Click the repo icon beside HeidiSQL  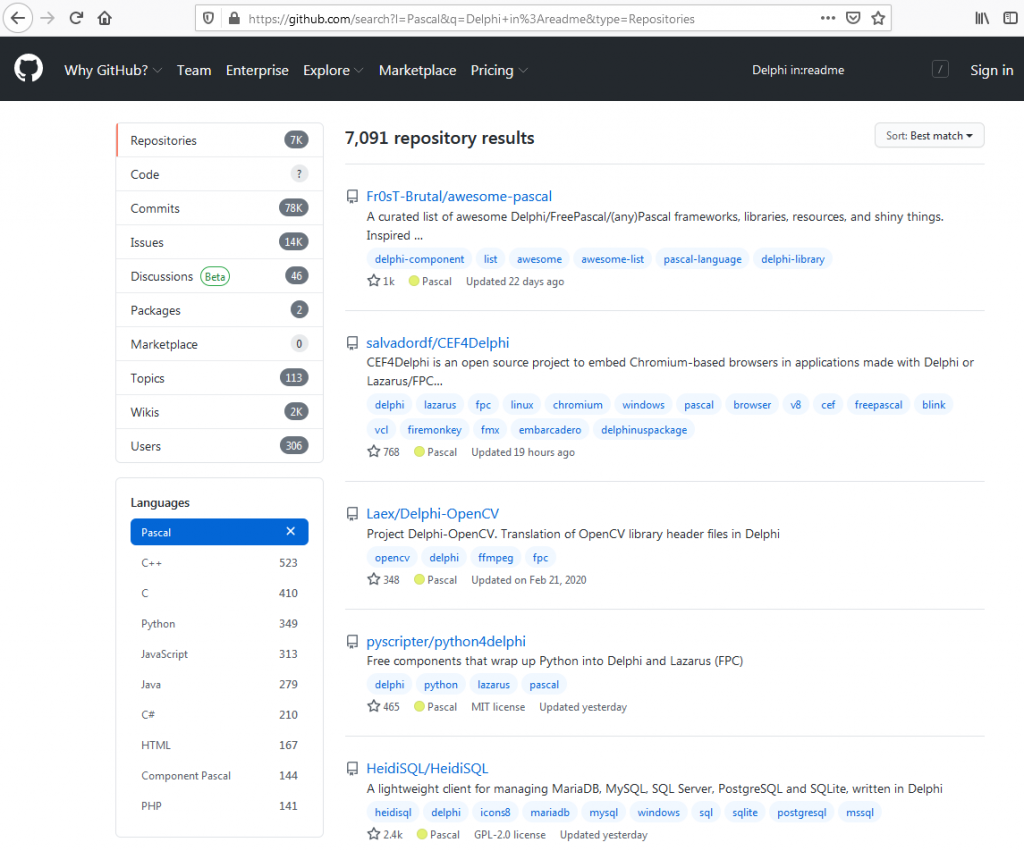(352, 769)
